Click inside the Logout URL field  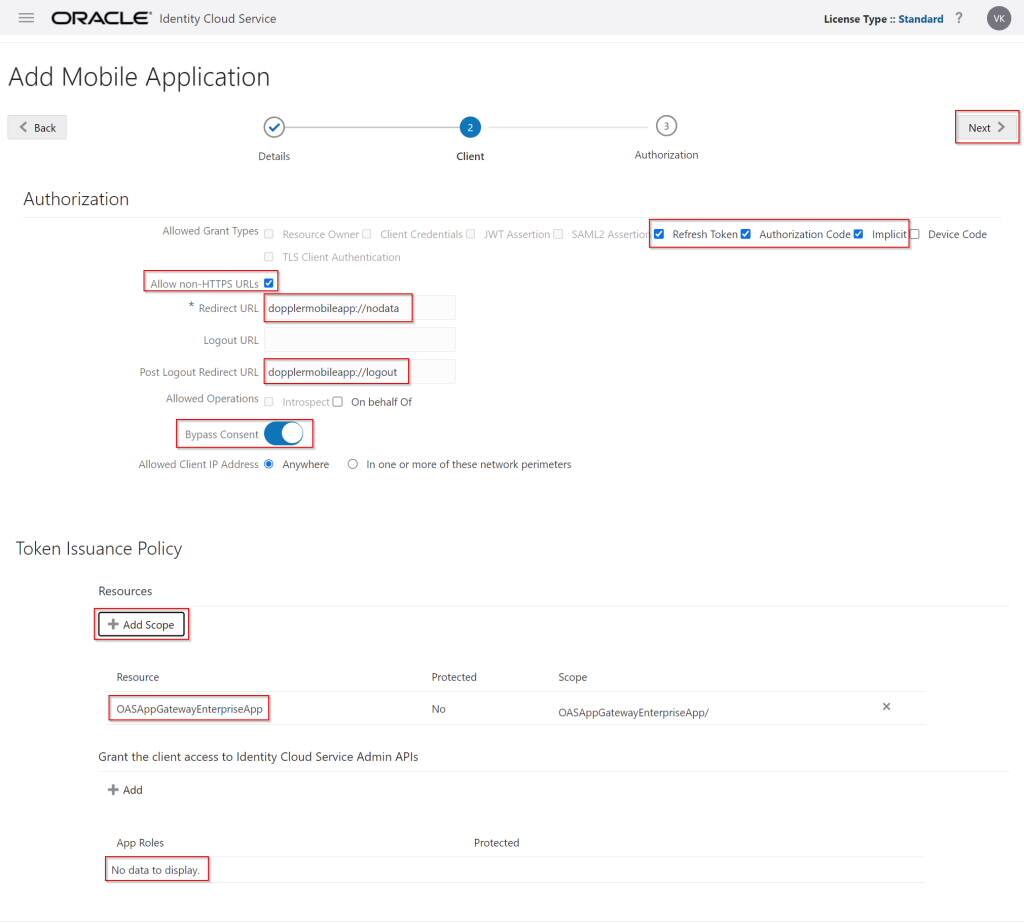(x=358, y=339)
